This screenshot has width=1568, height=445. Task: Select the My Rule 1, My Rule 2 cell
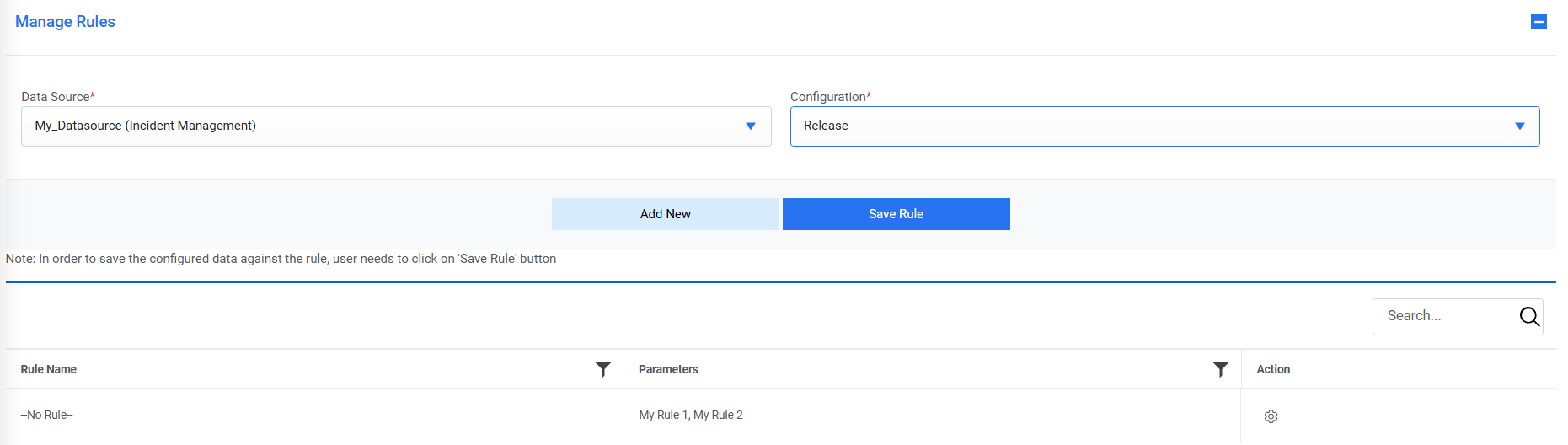click(x=691, y=415)
